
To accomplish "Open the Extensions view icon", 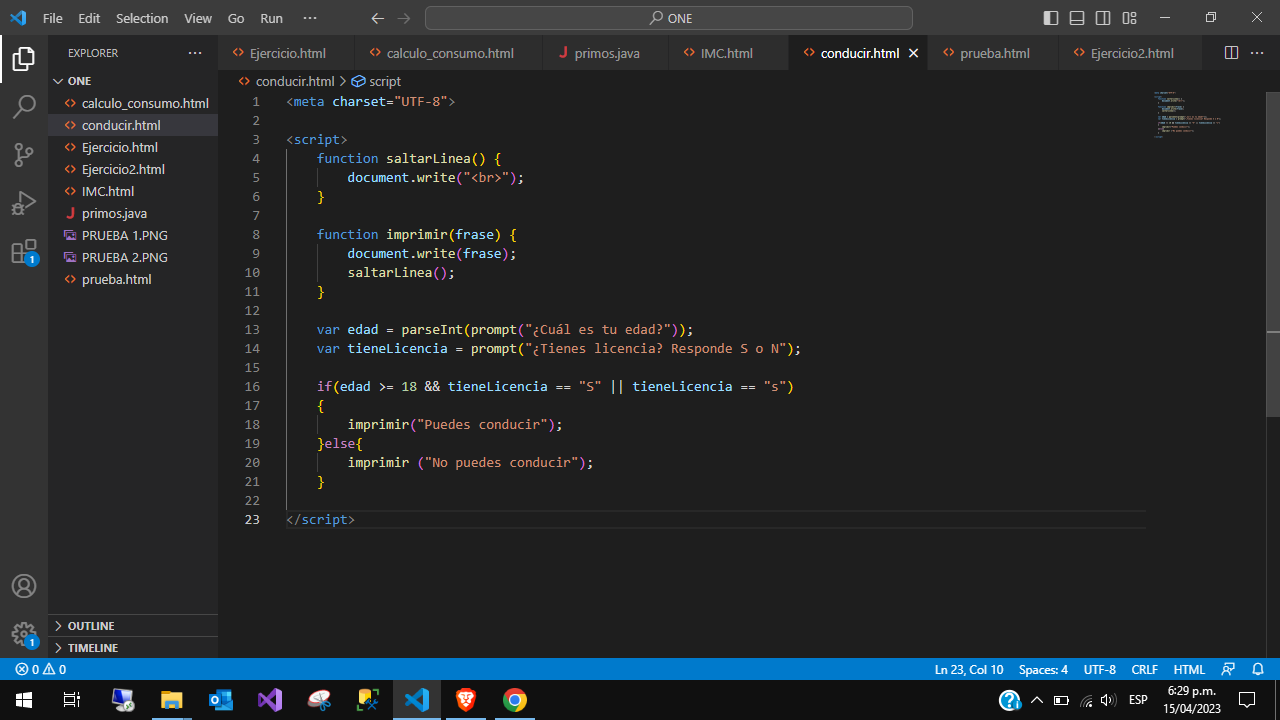I will coord(24,251).
